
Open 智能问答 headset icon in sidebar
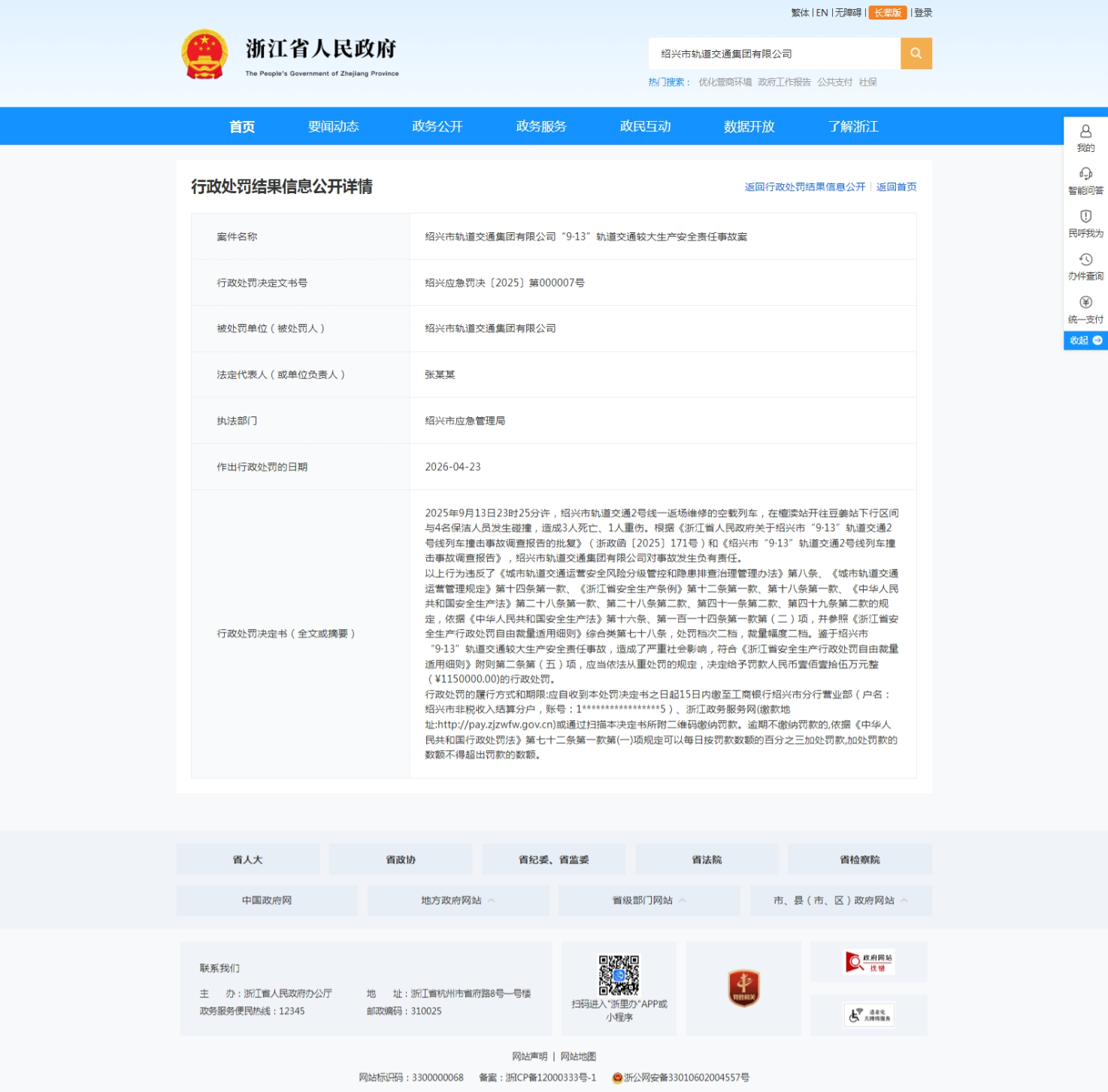(1085, 174)
